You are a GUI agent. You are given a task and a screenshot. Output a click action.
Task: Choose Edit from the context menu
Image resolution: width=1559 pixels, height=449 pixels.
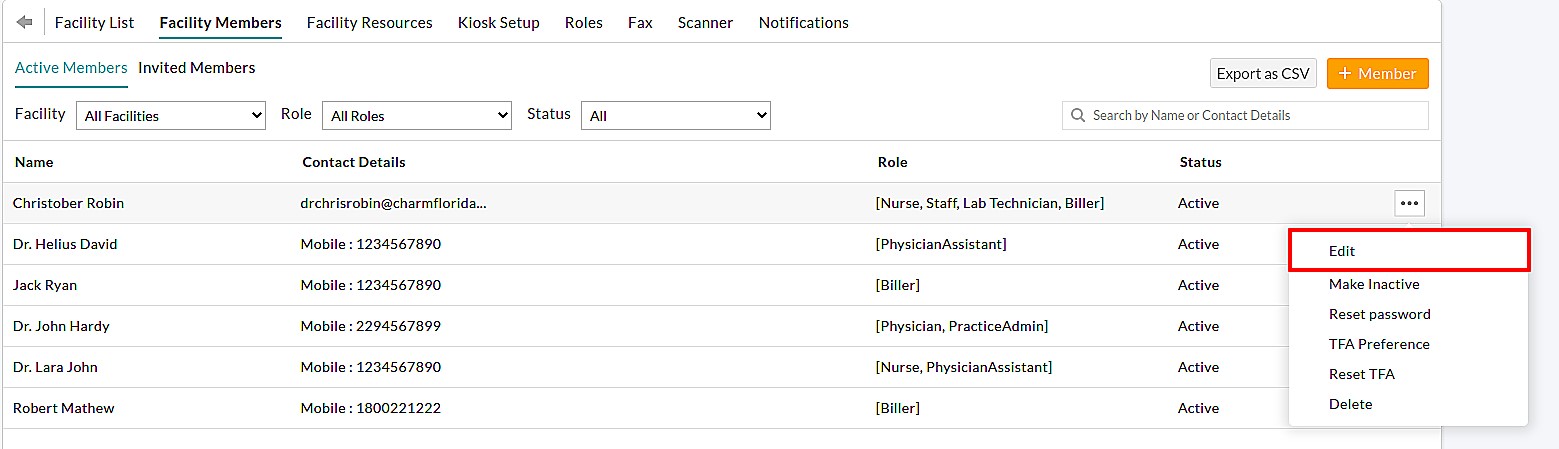1342,251
